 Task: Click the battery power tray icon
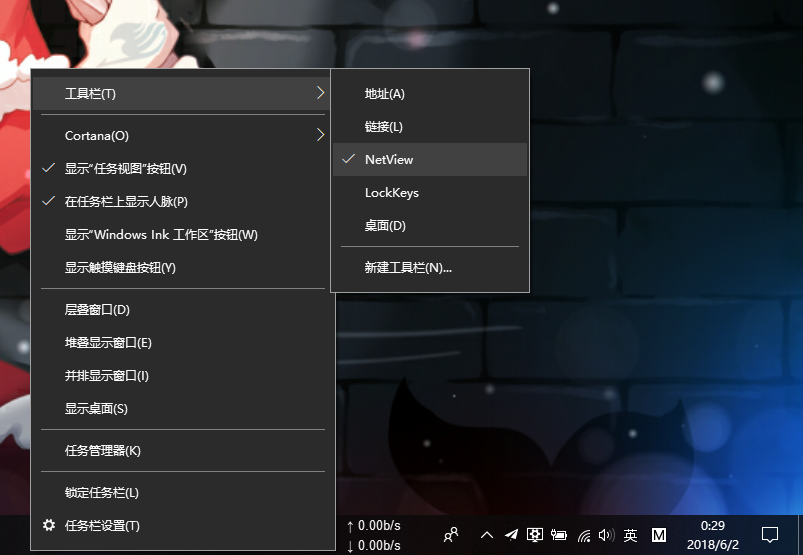(558, 535)
